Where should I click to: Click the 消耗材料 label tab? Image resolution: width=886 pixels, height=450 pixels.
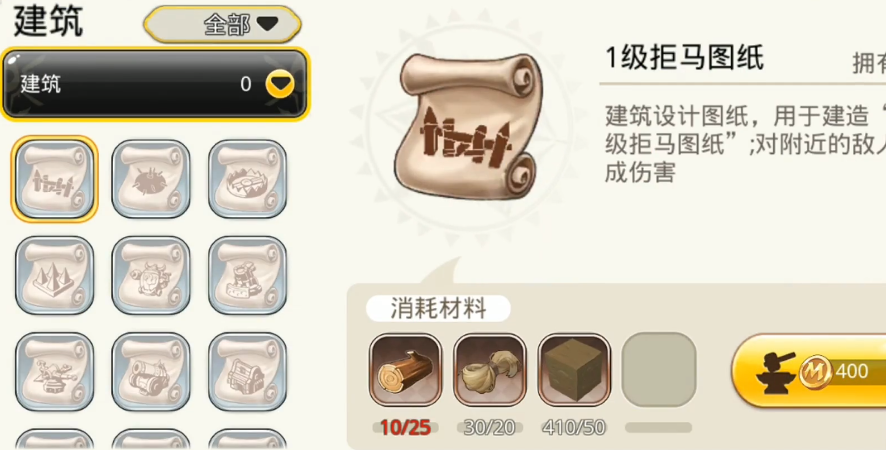[x=438, y=309]
